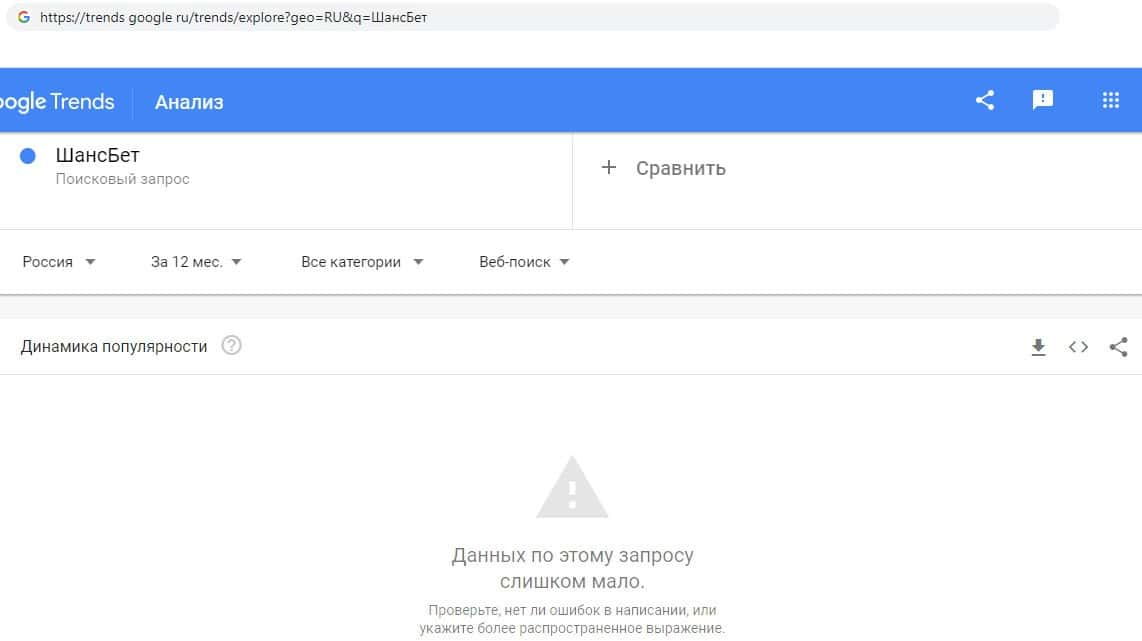Edit the ШансБет search term field

click(x=98, y=156)
